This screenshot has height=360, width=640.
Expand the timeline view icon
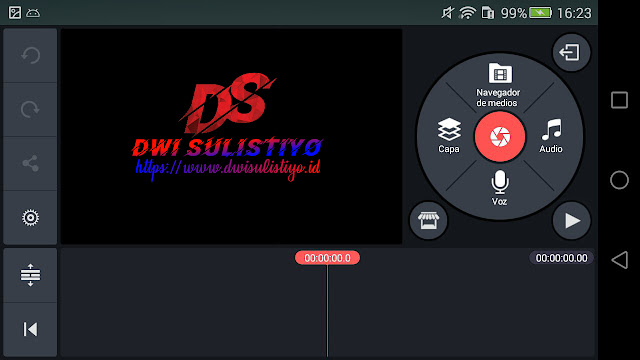31,275
